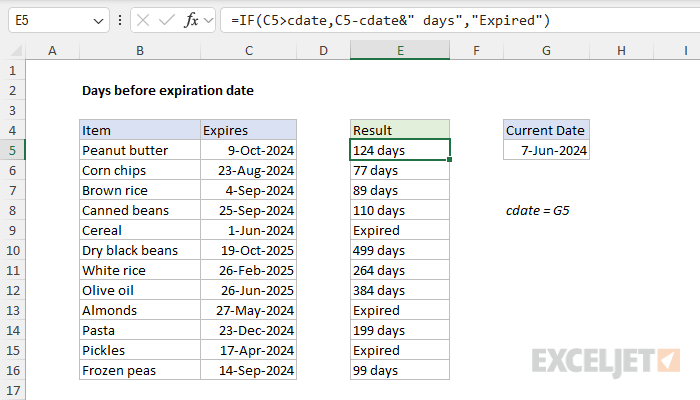The image size is (700, 400).
Task: Select the 'Olive oil' cell
Action: pos(140,290)
